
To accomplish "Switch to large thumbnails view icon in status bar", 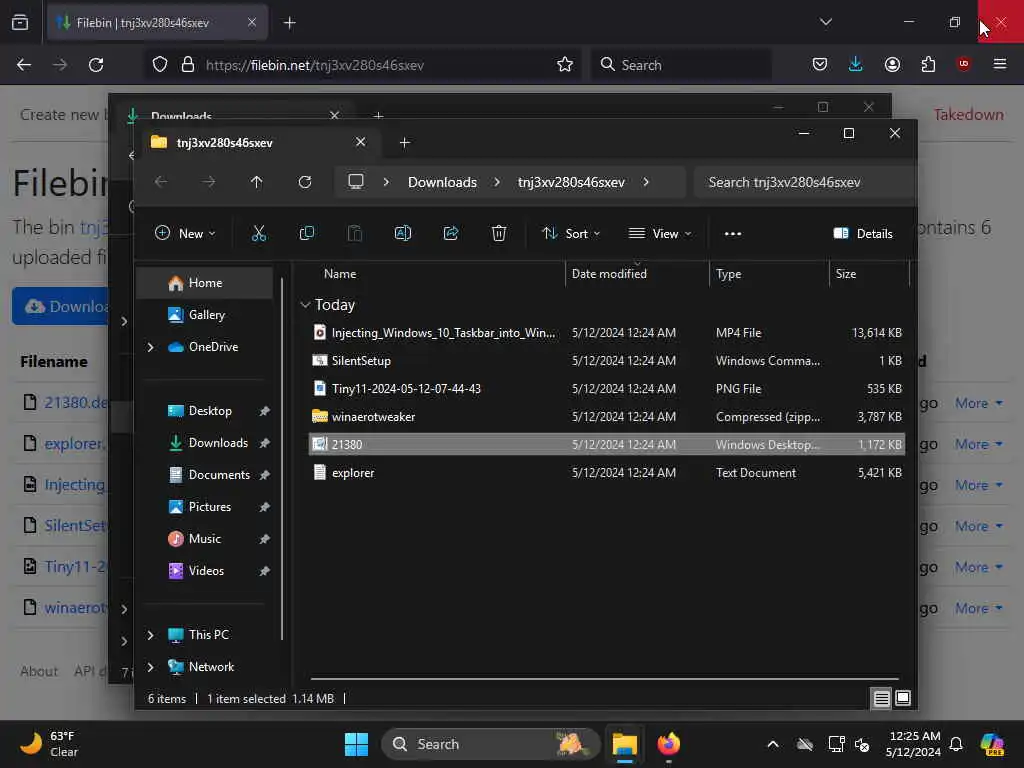I will coord(903,699).
